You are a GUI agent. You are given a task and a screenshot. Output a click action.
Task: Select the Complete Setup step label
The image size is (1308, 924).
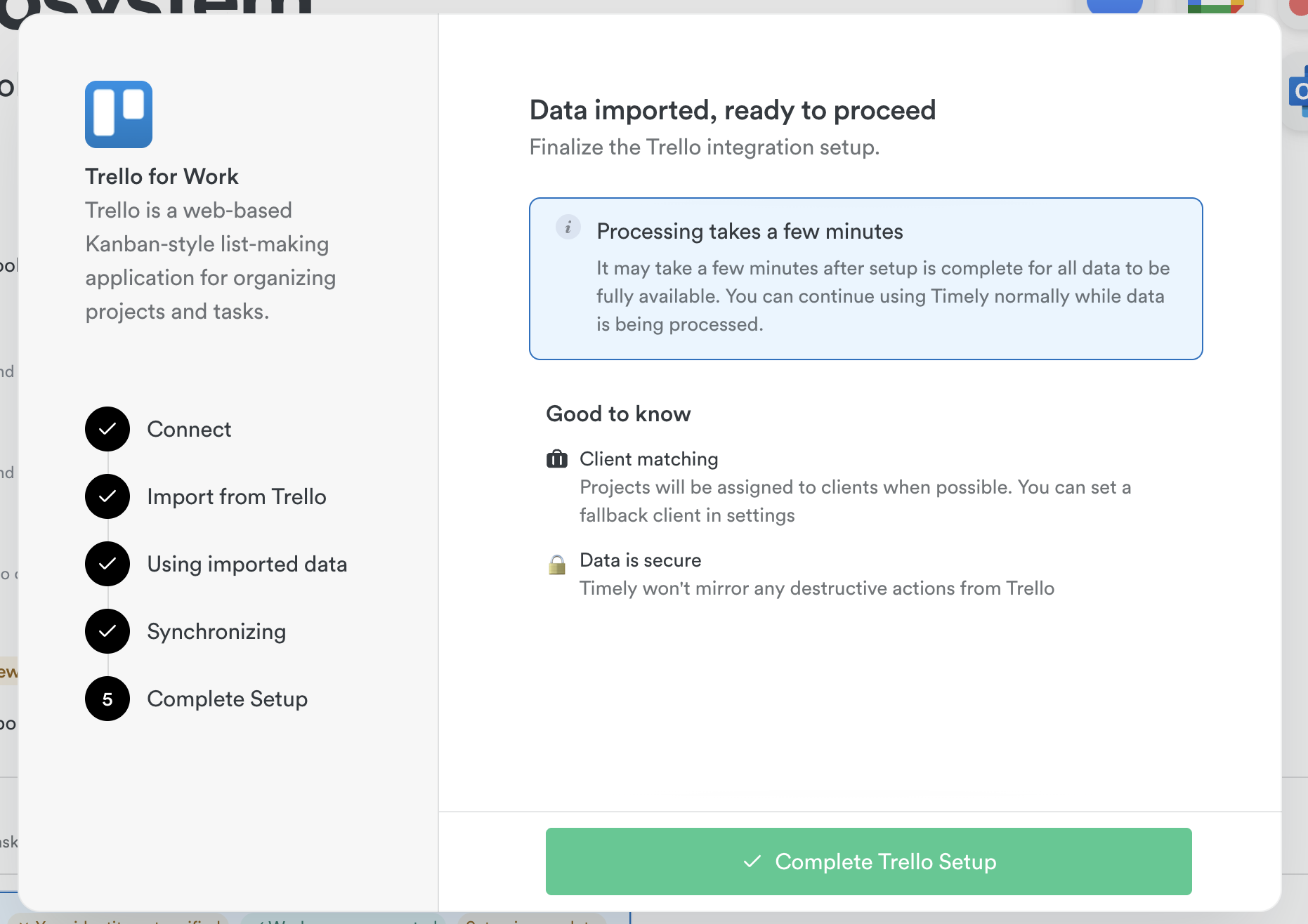[227, 699]
